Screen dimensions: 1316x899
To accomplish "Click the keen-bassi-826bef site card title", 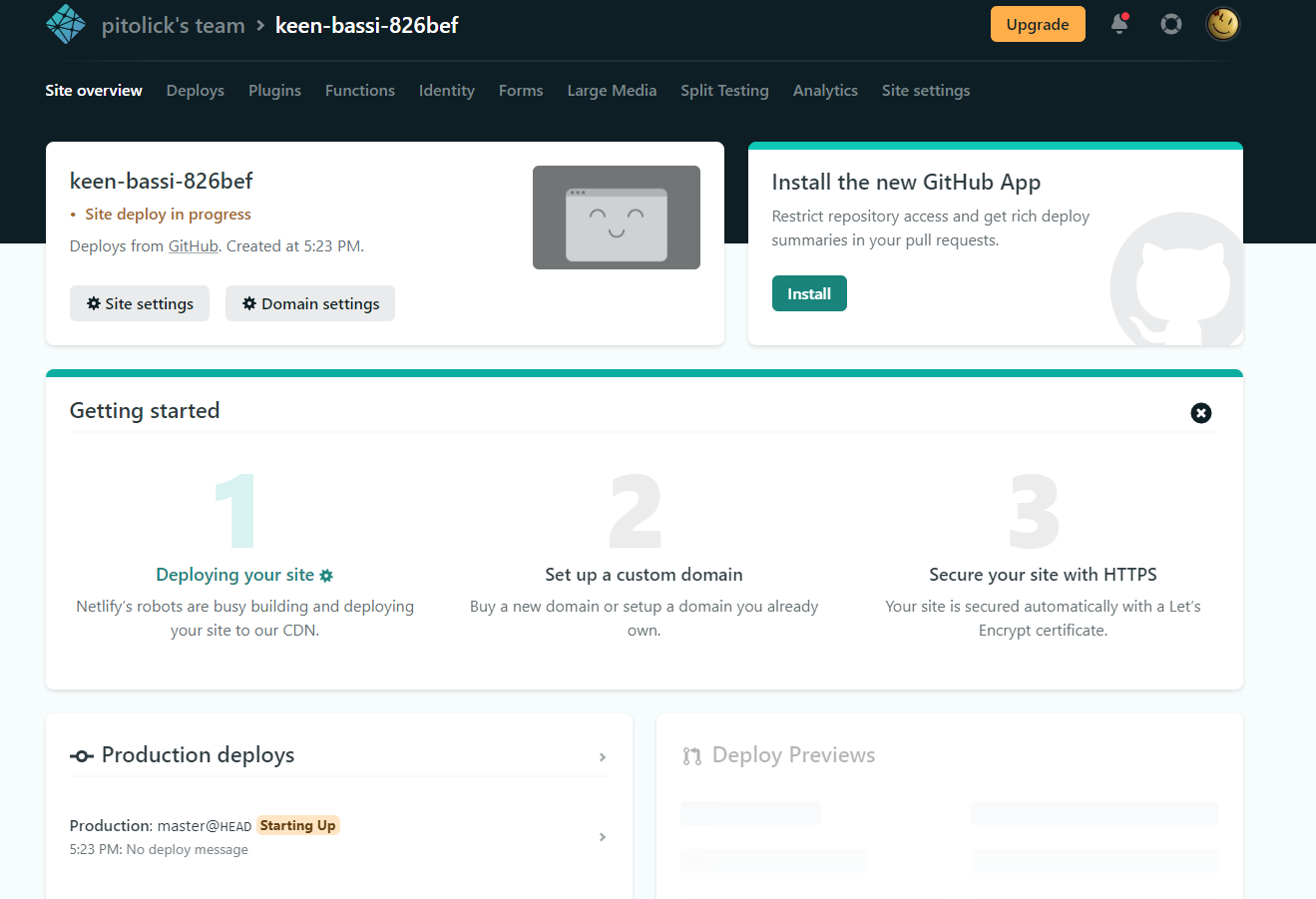I will coord(162,181).
